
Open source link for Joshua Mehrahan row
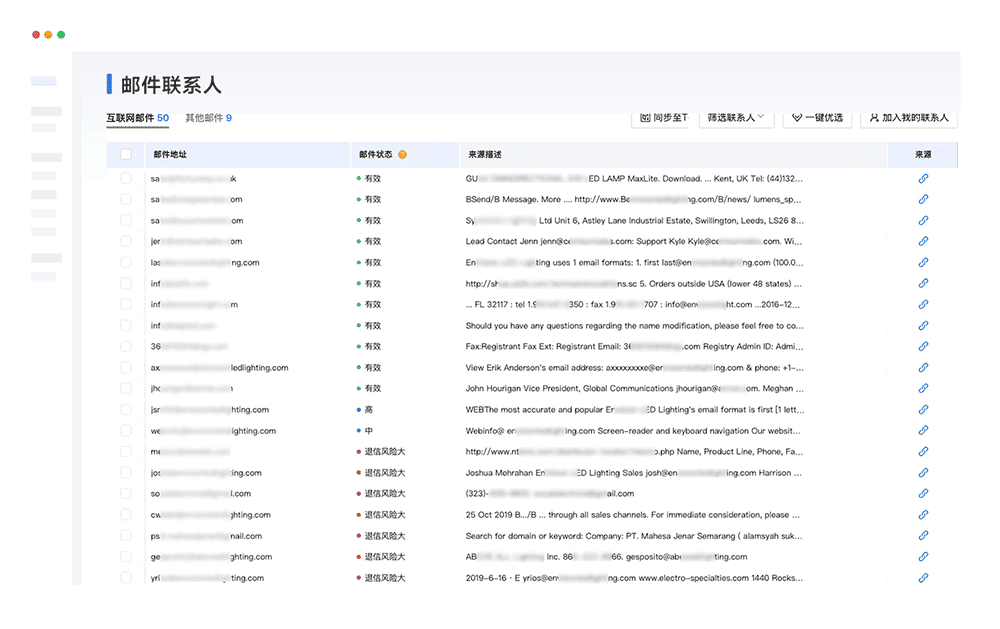tap(923, 473)
